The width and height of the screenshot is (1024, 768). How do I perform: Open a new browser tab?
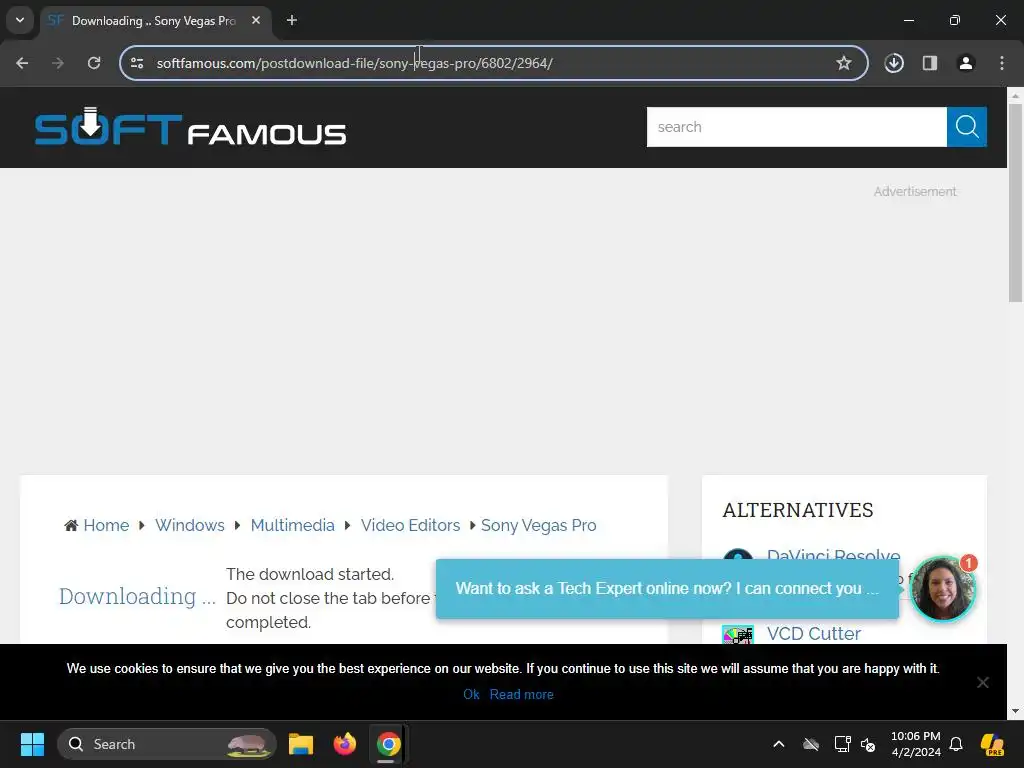[x=292, y=20]
